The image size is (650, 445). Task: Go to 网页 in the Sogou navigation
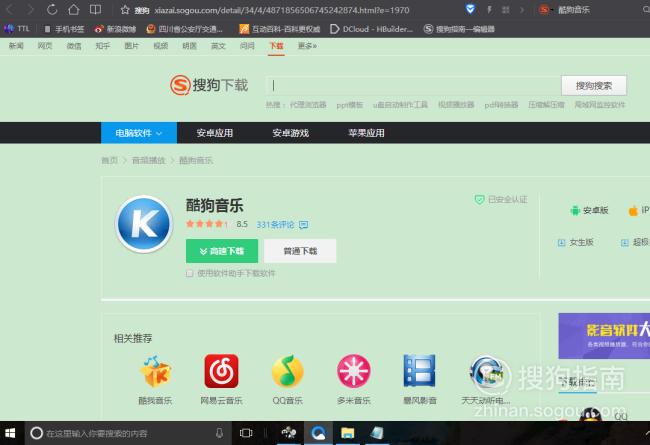(x=45, y=46)
